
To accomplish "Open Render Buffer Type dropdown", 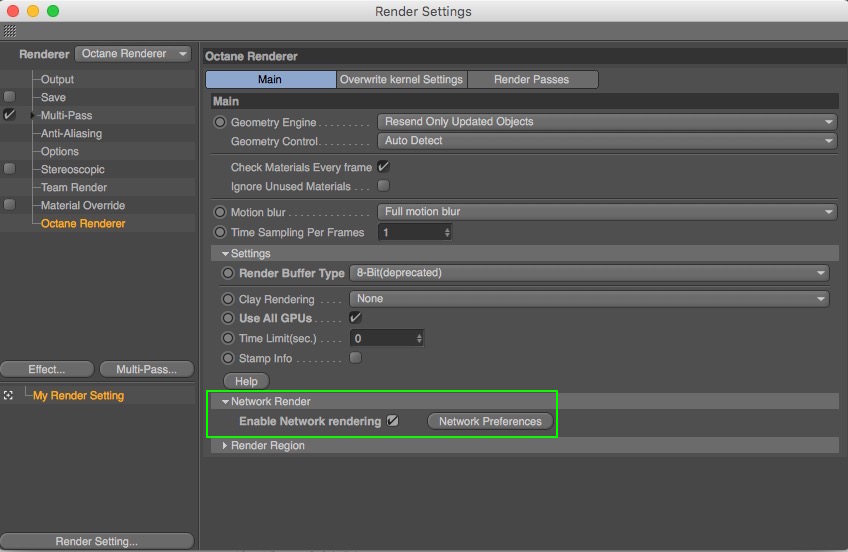I will pyautogui.click(x=589, y=272).
